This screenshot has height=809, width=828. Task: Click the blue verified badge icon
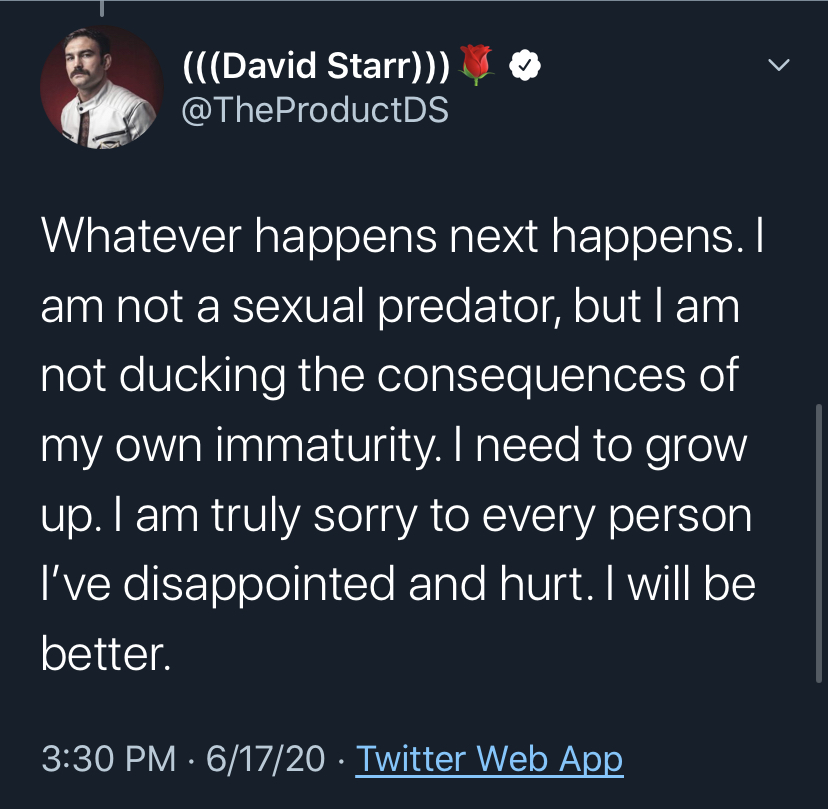(525, 66)
